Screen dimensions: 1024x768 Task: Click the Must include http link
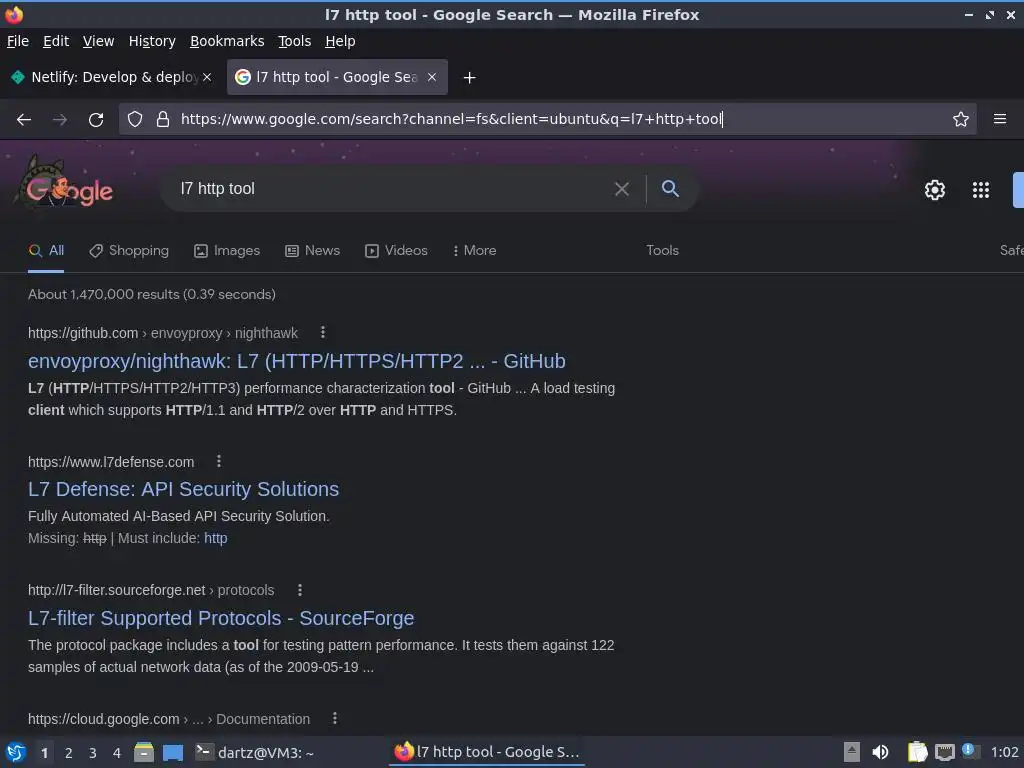[216, 538]
